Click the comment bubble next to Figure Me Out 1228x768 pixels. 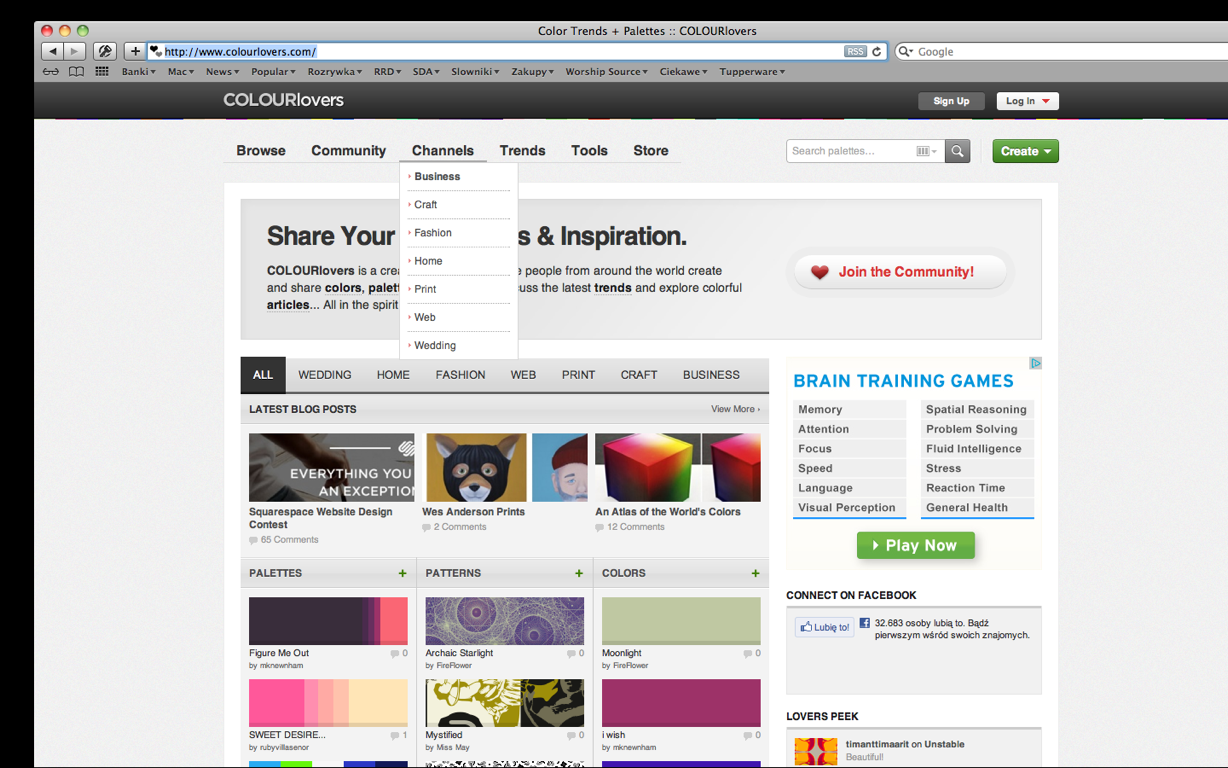point(396,654)
